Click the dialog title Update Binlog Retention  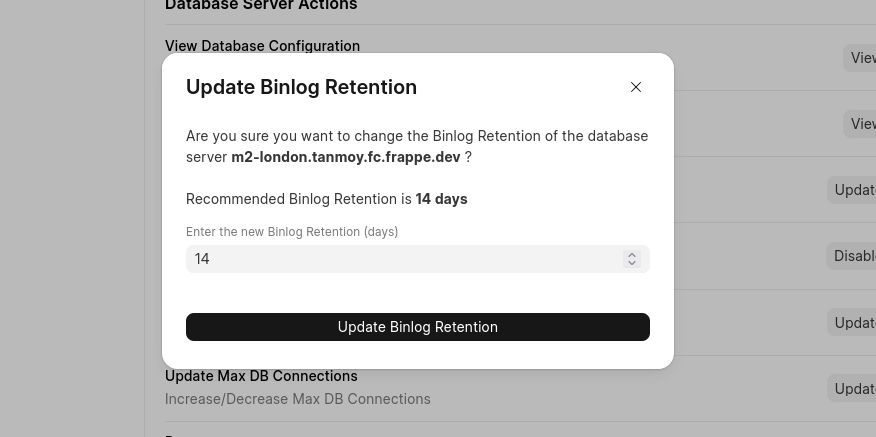click(301, 87)
